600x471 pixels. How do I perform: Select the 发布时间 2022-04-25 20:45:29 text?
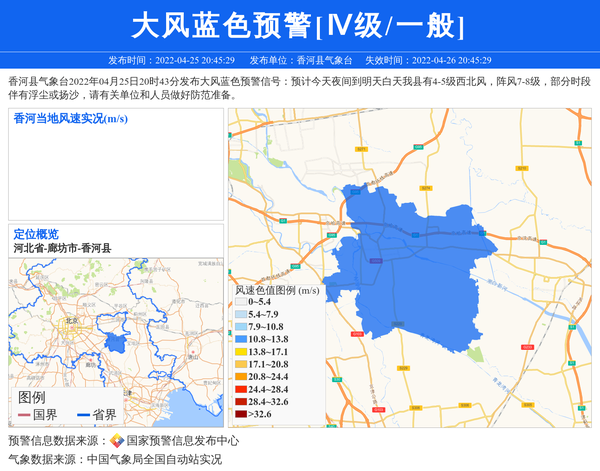(171, 60)
